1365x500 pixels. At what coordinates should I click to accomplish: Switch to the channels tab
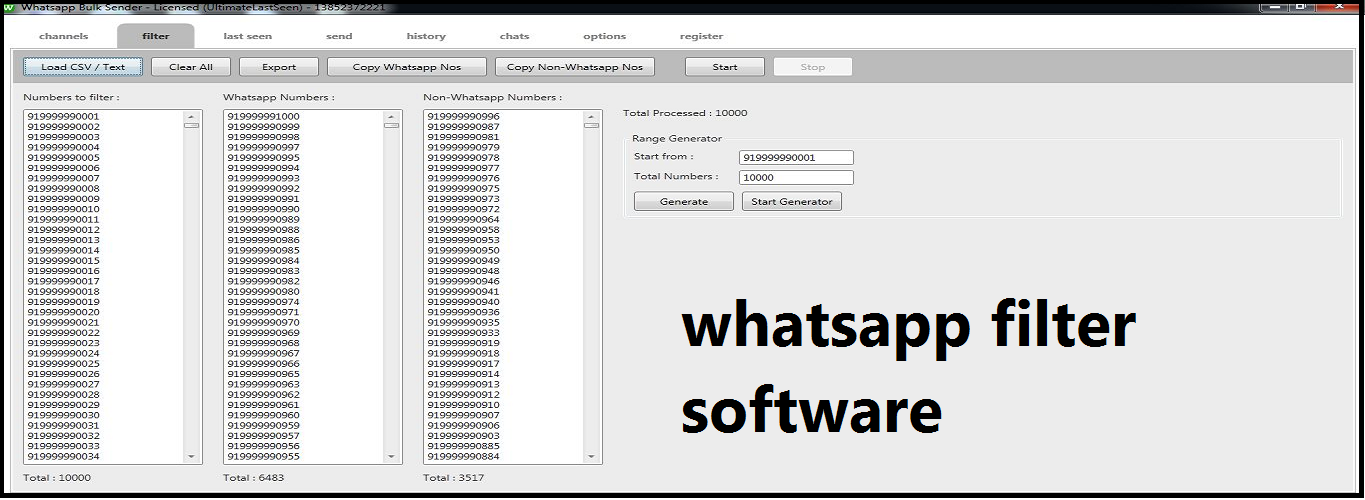tap(64, 36)
